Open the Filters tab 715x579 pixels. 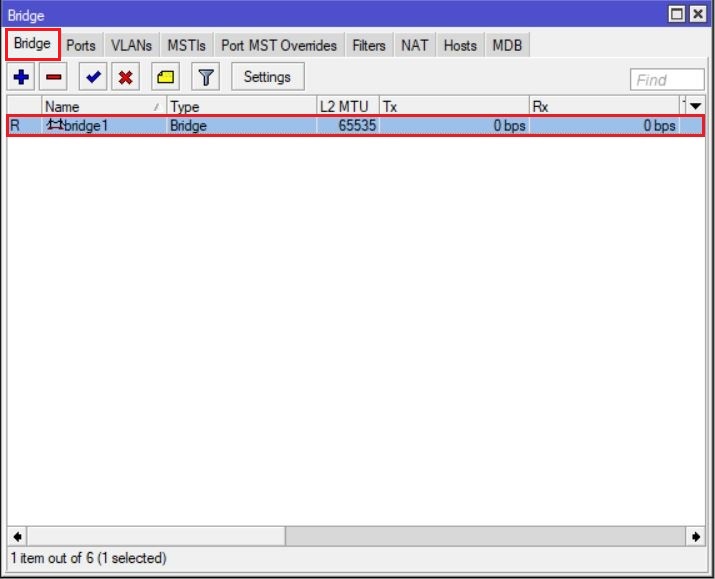point(369,45)
